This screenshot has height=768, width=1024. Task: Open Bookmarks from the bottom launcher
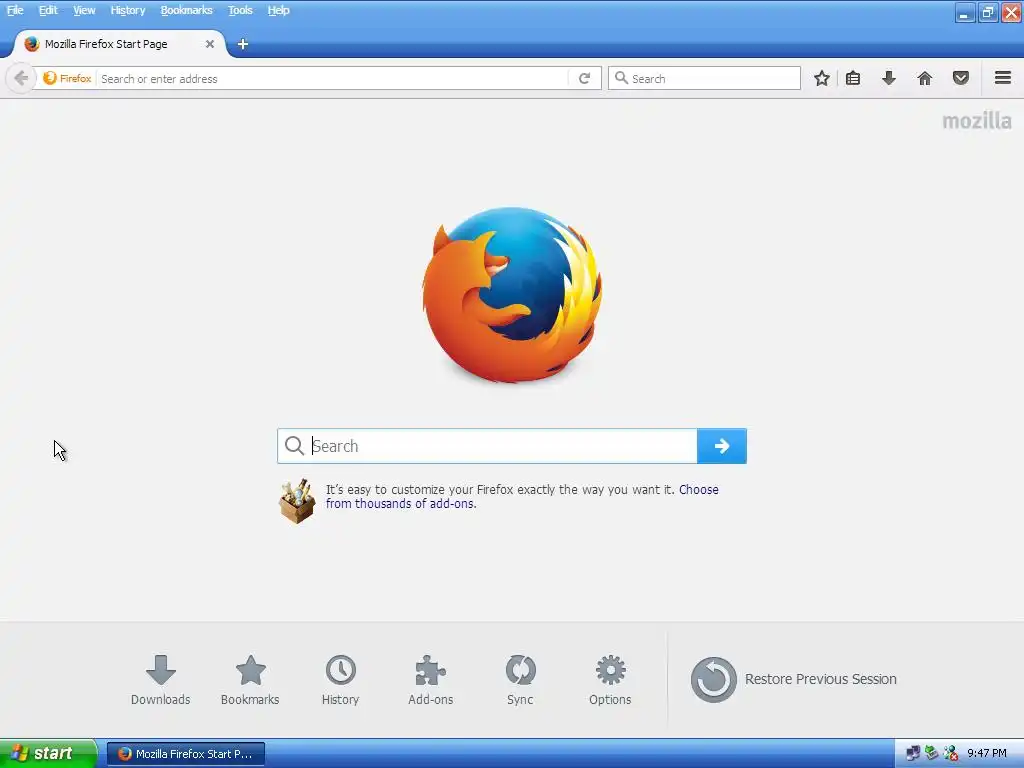tap(250, 680)
